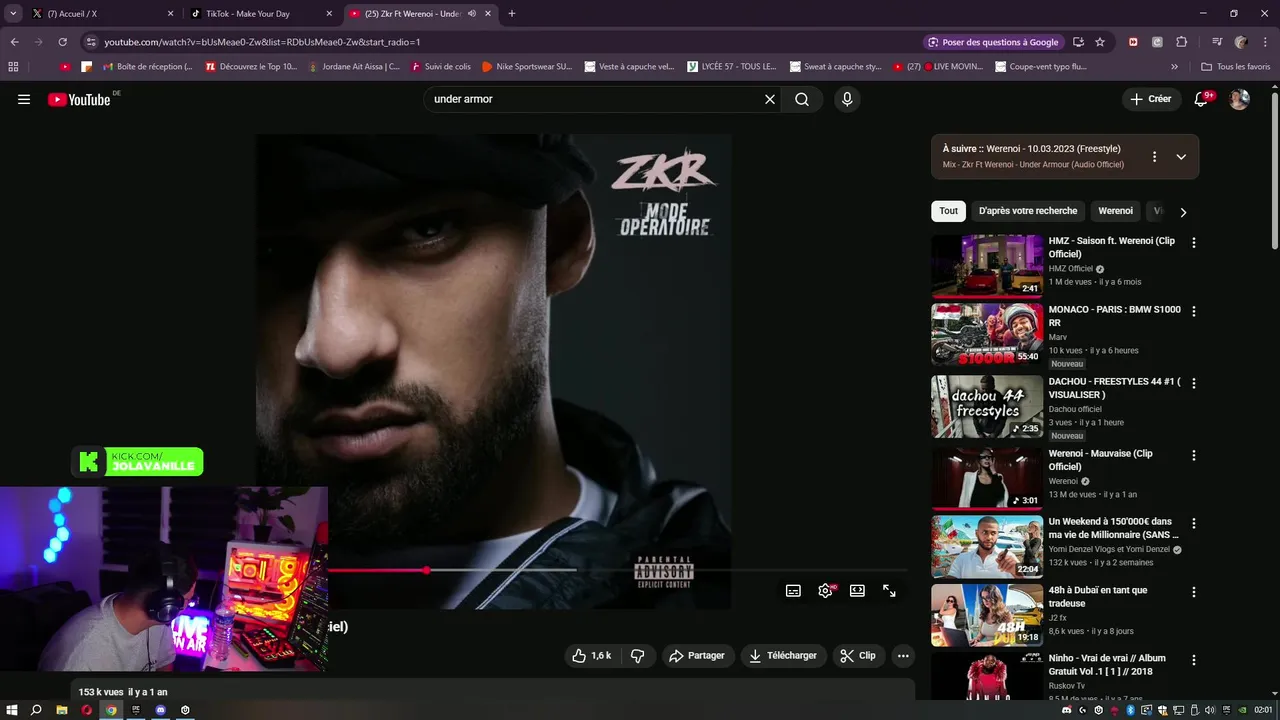The image size is (1280, 720).
Task: Open the mix playlist three-dot menu
Action: (1154, 157)
